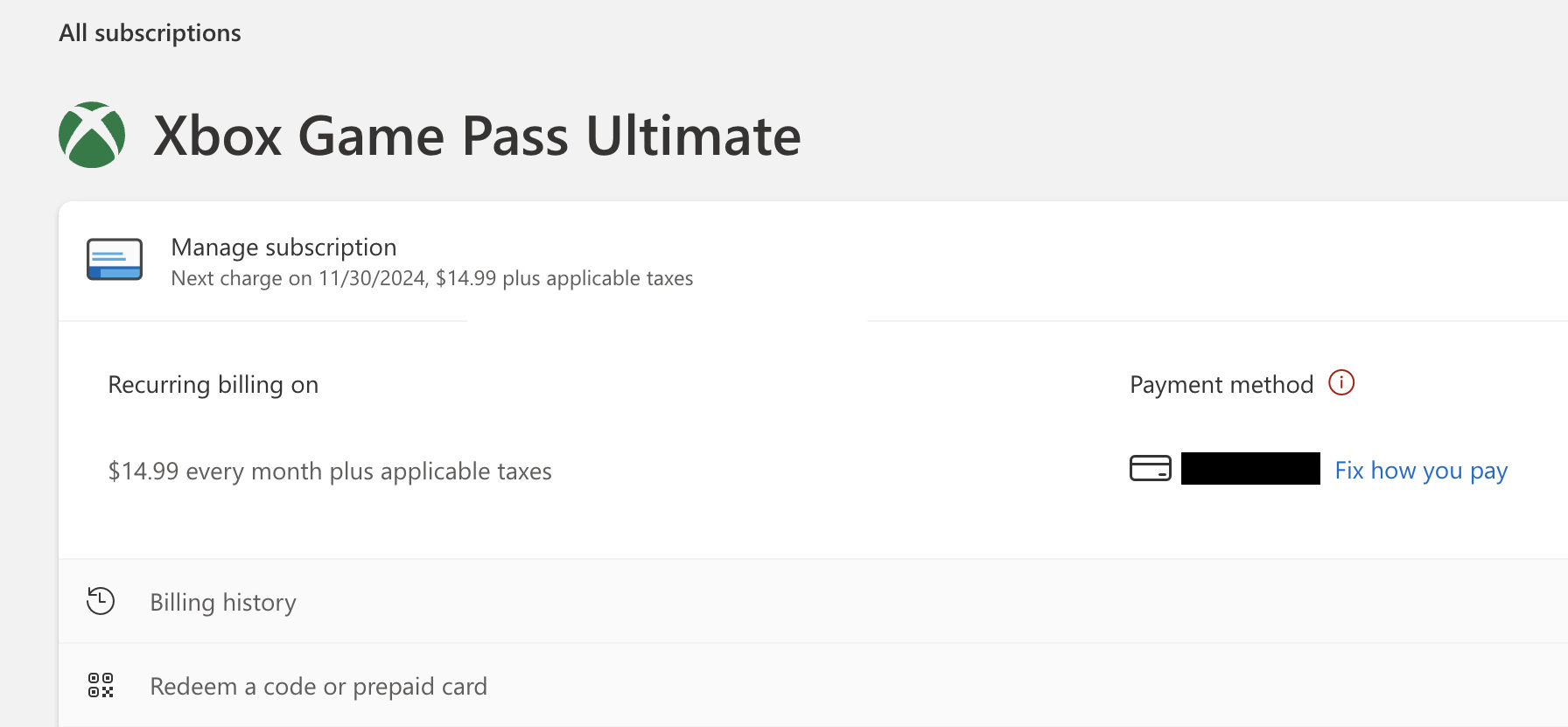This screenshot has width=1568, height=727.
Task: Click the redacted payment card number
Action: (1250, 468)
